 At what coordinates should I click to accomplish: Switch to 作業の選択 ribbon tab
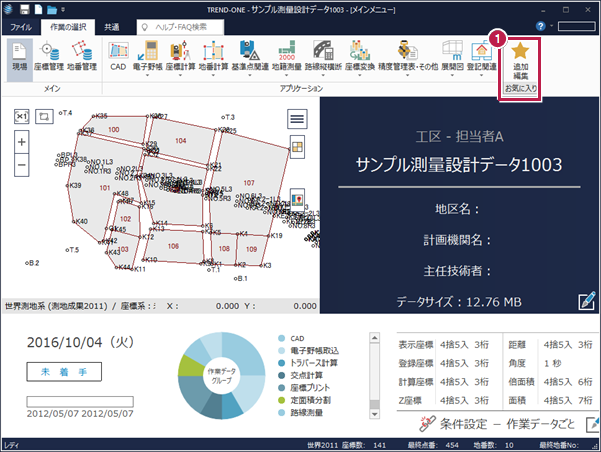[x=68, y=27]
